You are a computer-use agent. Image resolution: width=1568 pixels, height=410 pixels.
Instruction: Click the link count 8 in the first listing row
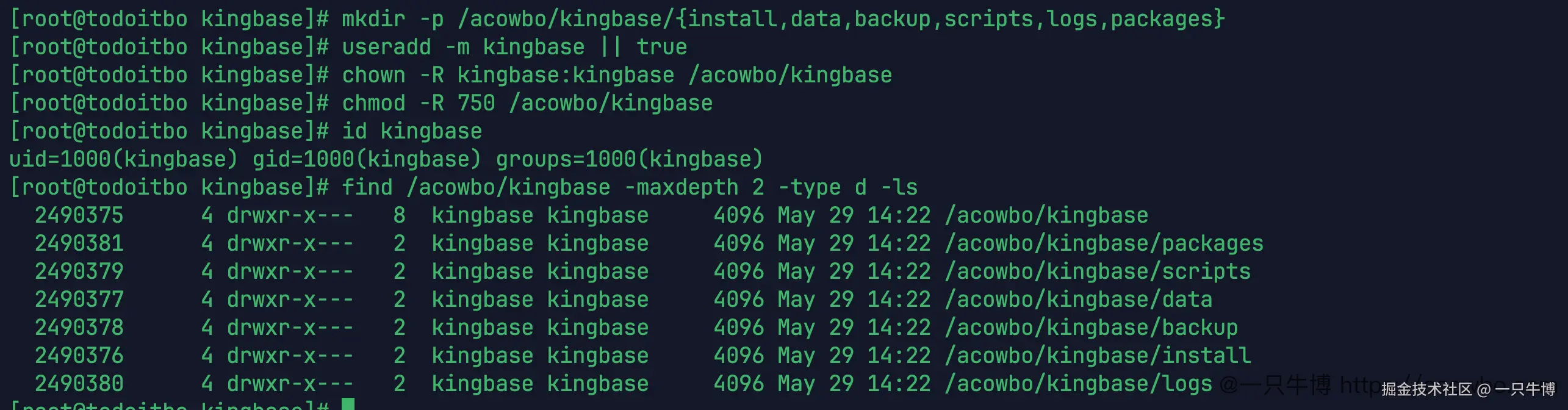coord(399,215)
